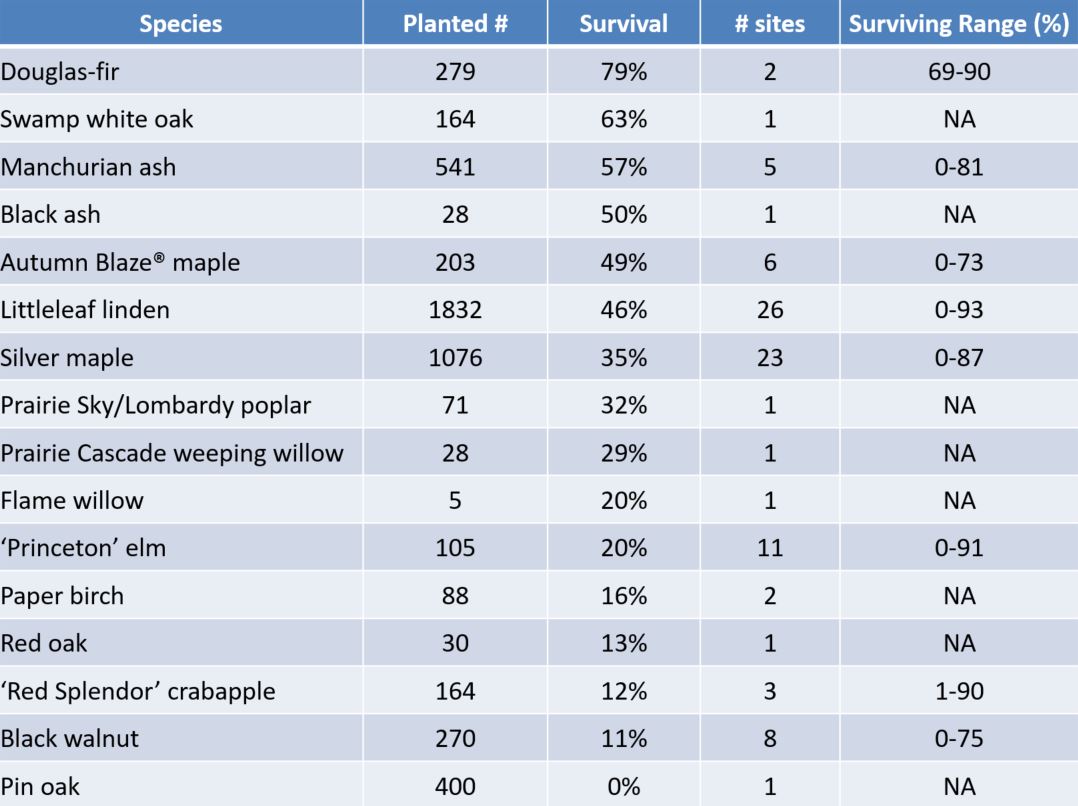Select Prairie Cascade weeping willow row label
The width and height of the screenshot is (1078, 806).
[172, 453]
